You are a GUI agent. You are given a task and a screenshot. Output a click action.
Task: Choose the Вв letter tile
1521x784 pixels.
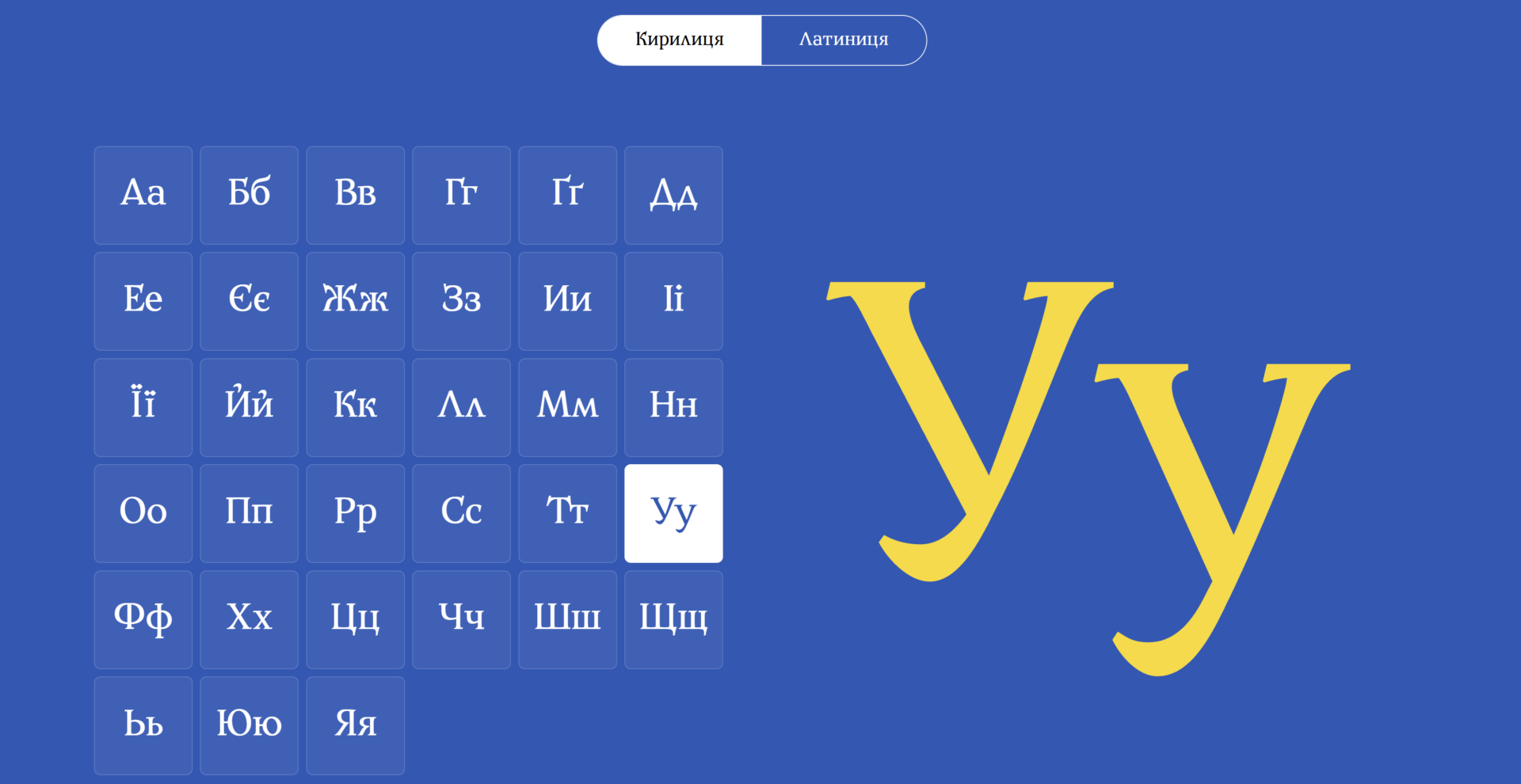(356, 195)
